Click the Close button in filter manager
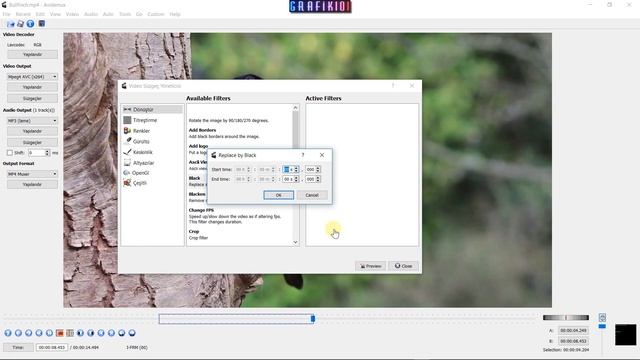 pos(403,266)
